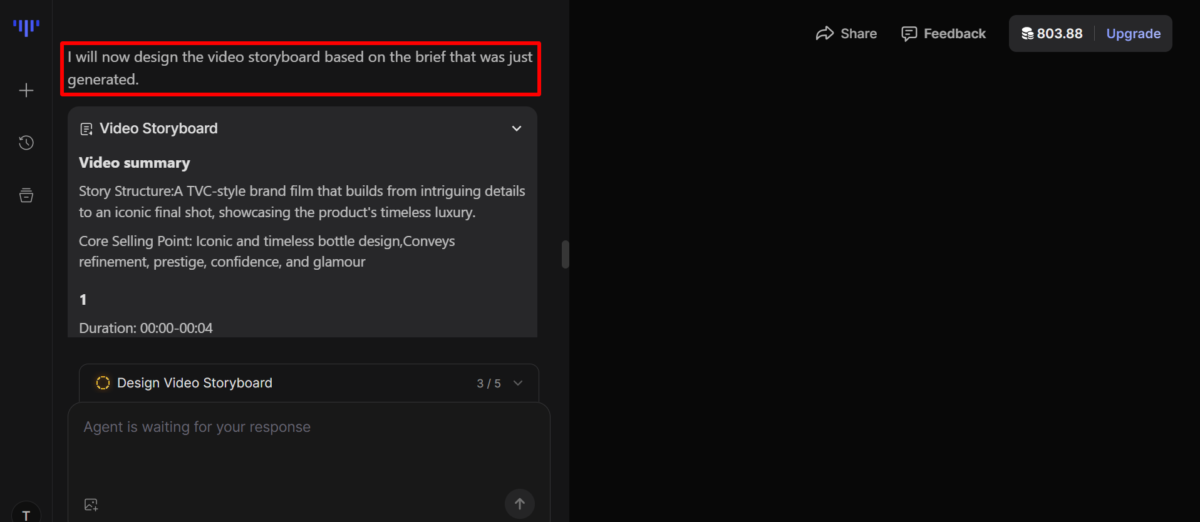Viewport: 1200px width, 522px height.
Task: Click the 803.88 credits balance
Action: coord(1059,34)
